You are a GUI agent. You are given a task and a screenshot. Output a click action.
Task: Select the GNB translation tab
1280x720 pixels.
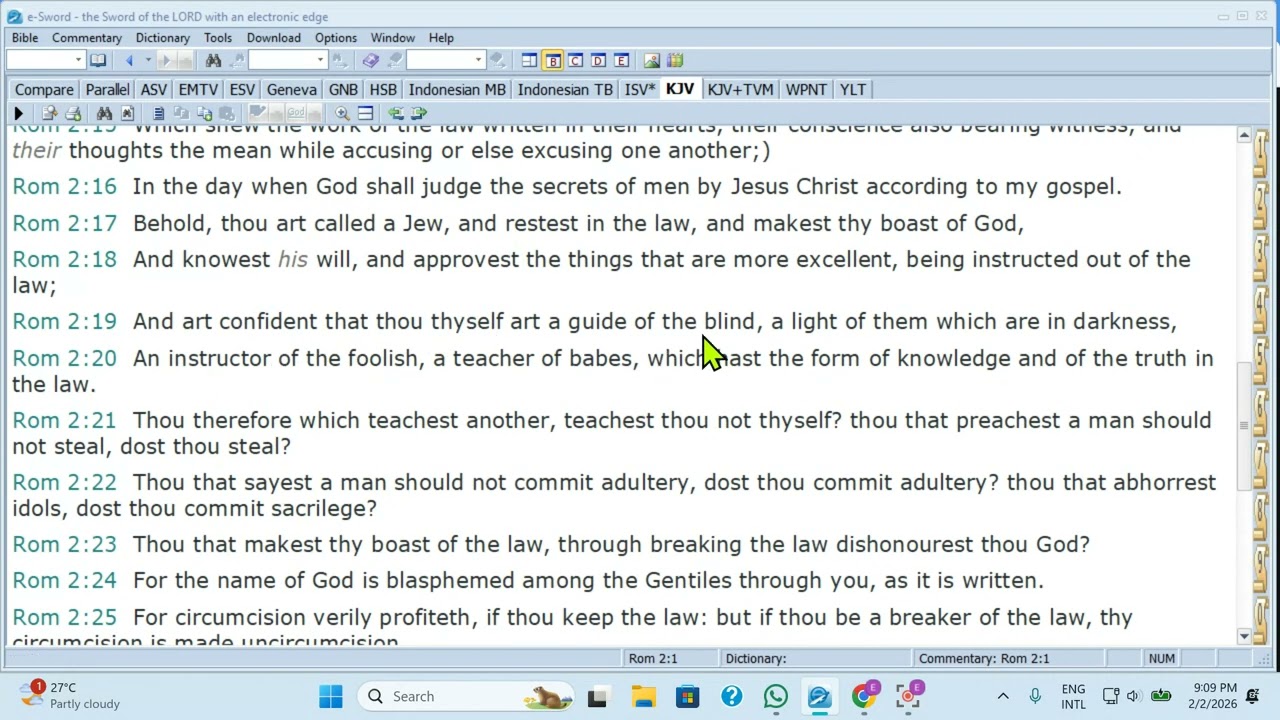[x=343, y=90]
